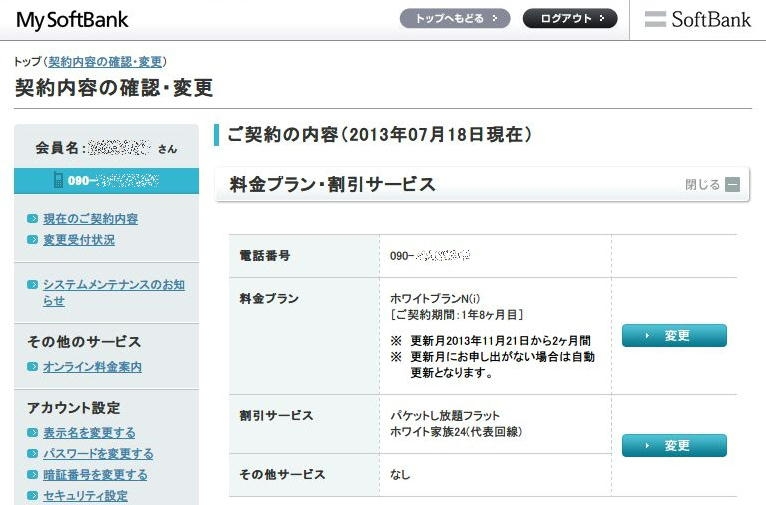Select the パケットし放題フラット text
The width and height of the screenshot is (766, 505).
[x=445, y=416]
